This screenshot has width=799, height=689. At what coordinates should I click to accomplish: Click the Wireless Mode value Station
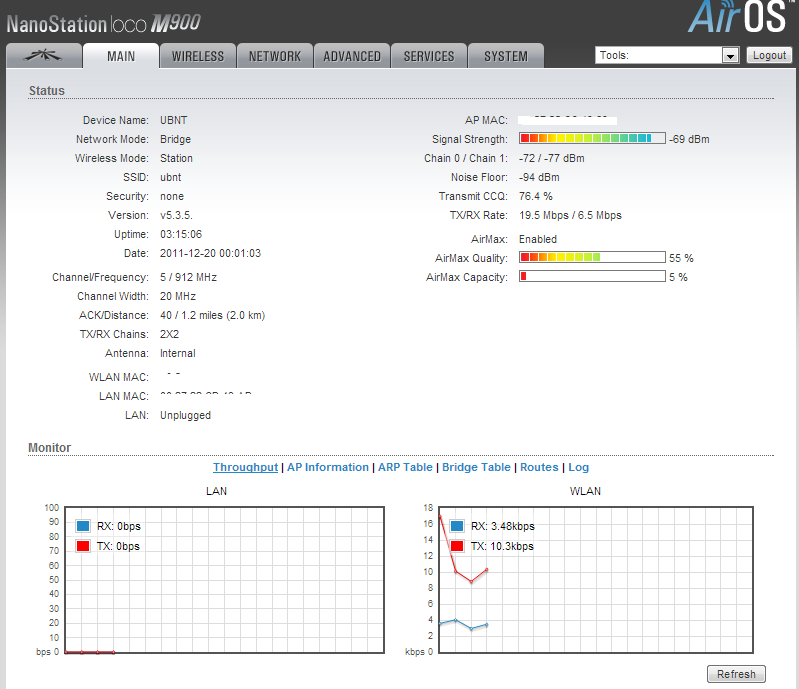click(x=176, y=158)
